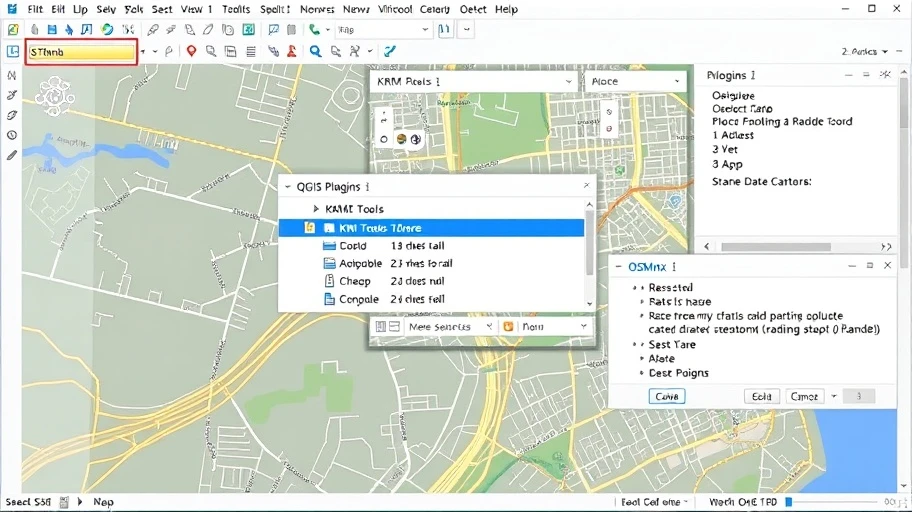This screenshot has height=512, width=912.
Task: Open the 2 Pades dropdown
Action: click(864, 52)
